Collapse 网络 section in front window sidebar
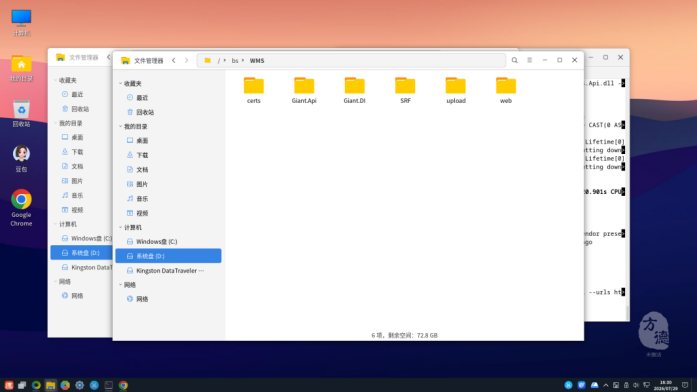Screen dimensions: 697x392 pyautogui.click(x=120, y=284)
